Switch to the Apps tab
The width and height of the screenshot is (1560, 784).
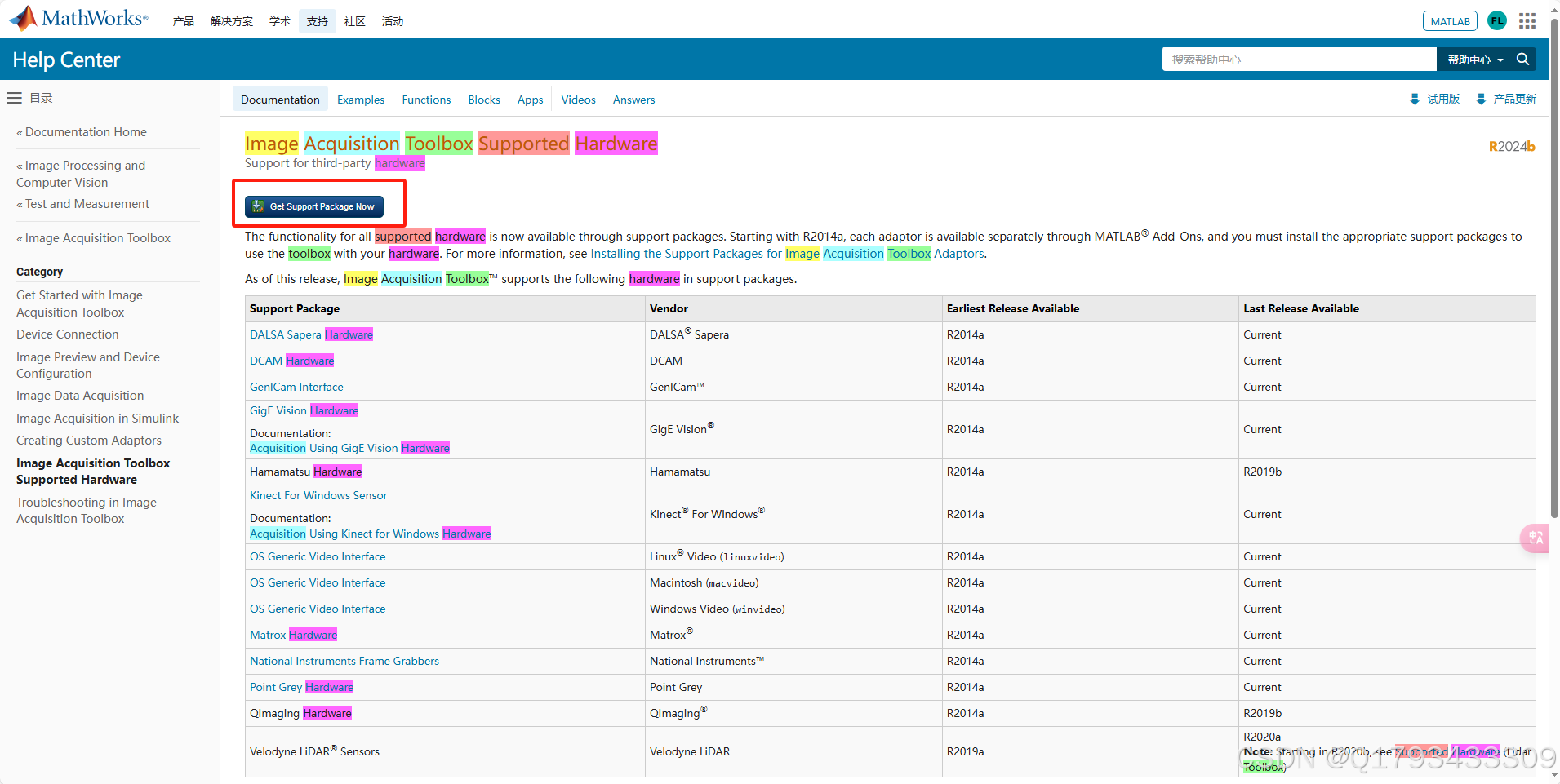pos(530,100)
